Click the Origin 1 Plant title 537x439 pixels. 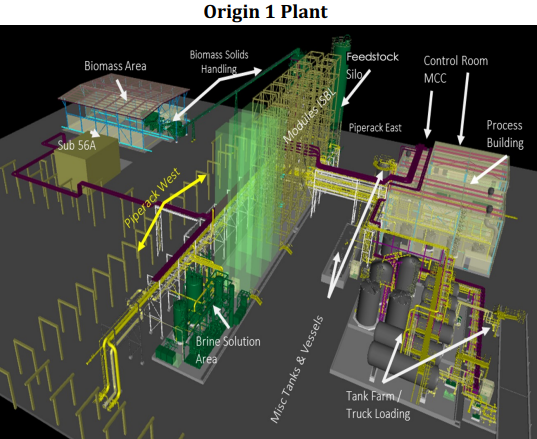[265, 12]
